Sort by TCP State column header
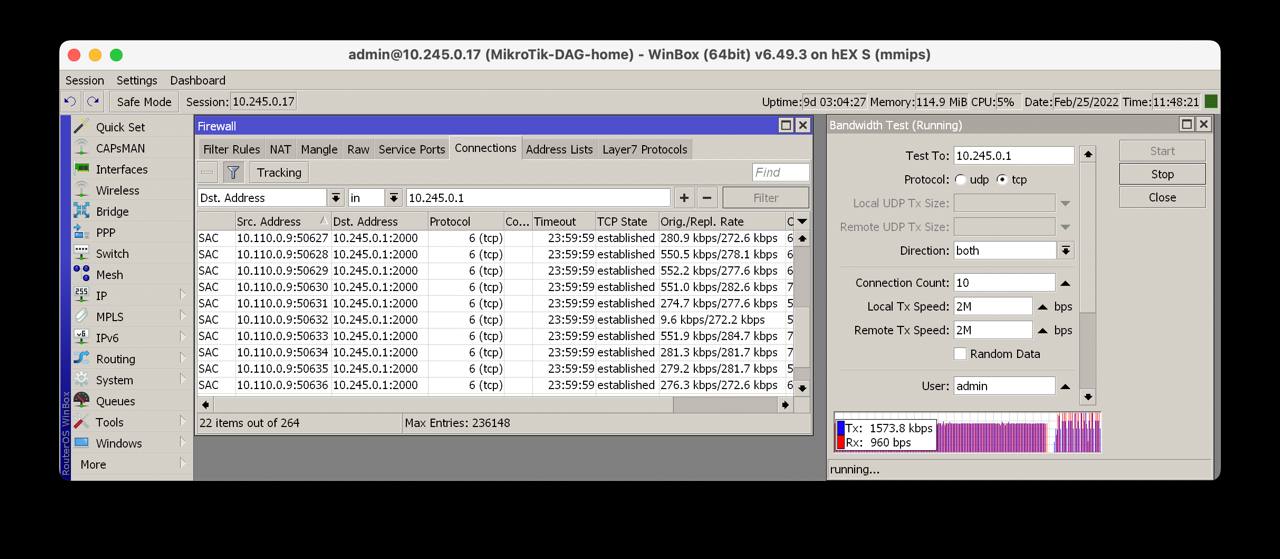1280x559 pixels. [626, 221]
